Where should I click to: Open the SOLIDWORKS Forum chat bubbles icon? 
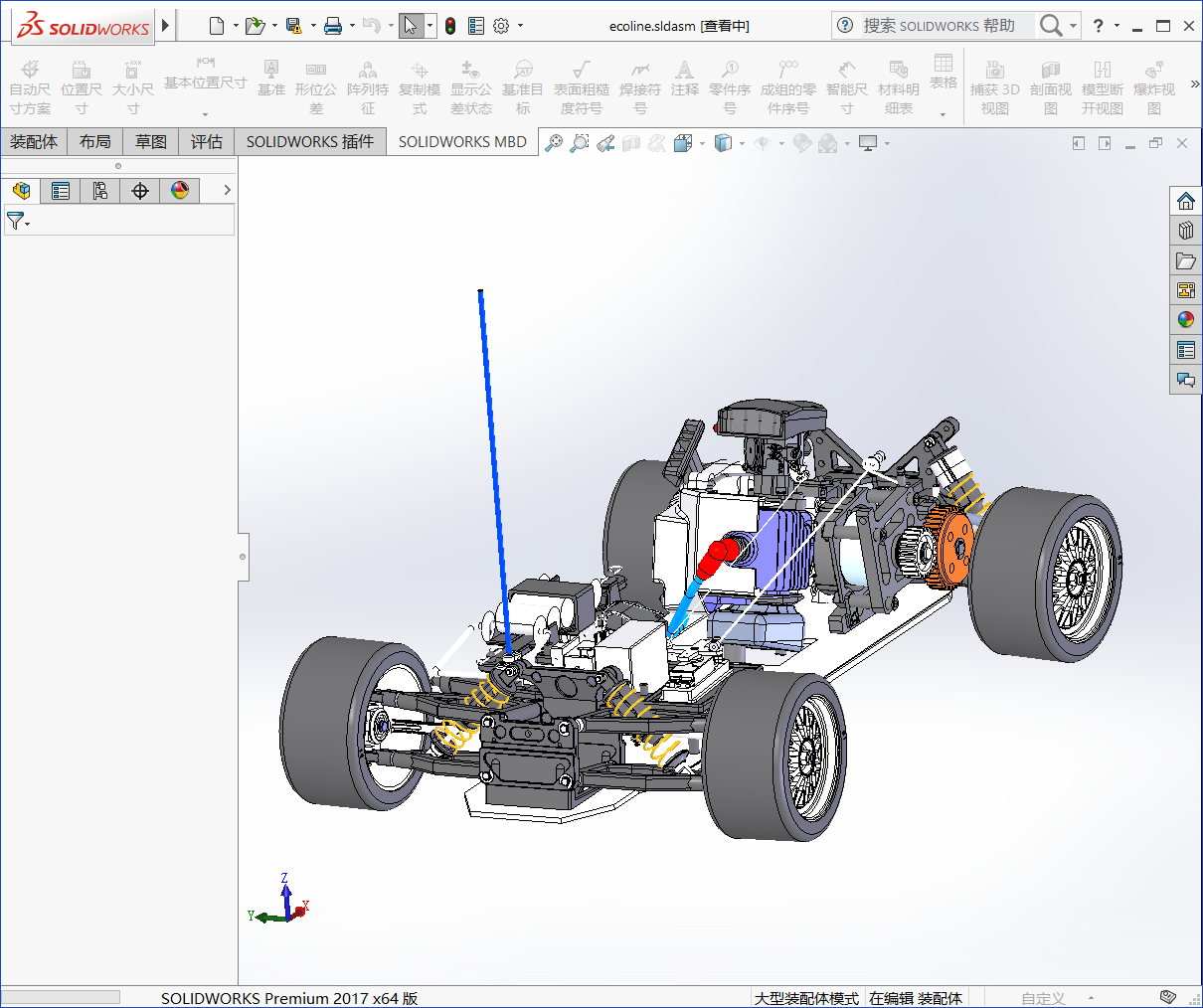pos(1185,380)
